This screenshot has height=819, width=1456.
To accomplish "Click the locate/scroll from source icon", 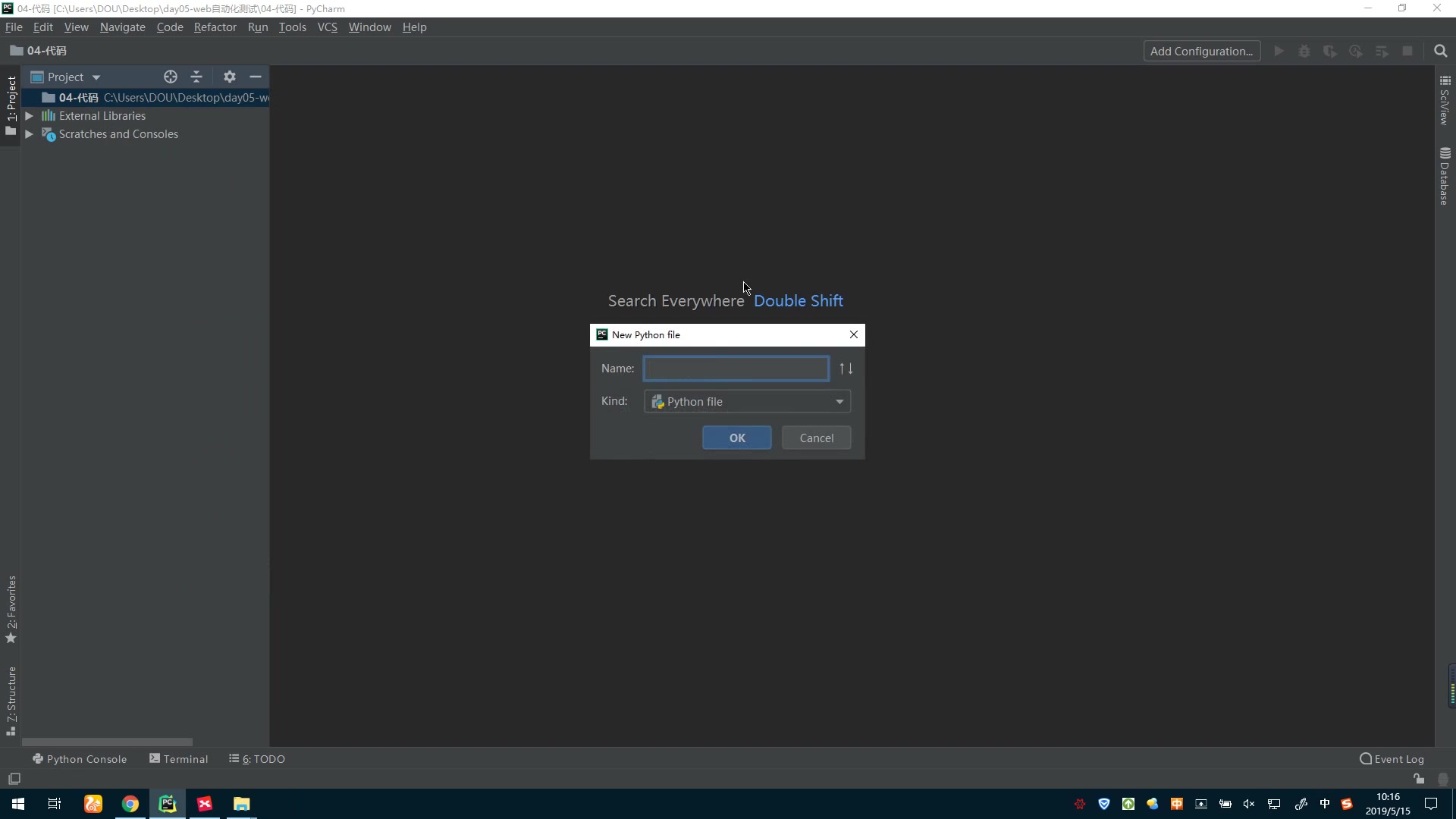I will 171,77.
